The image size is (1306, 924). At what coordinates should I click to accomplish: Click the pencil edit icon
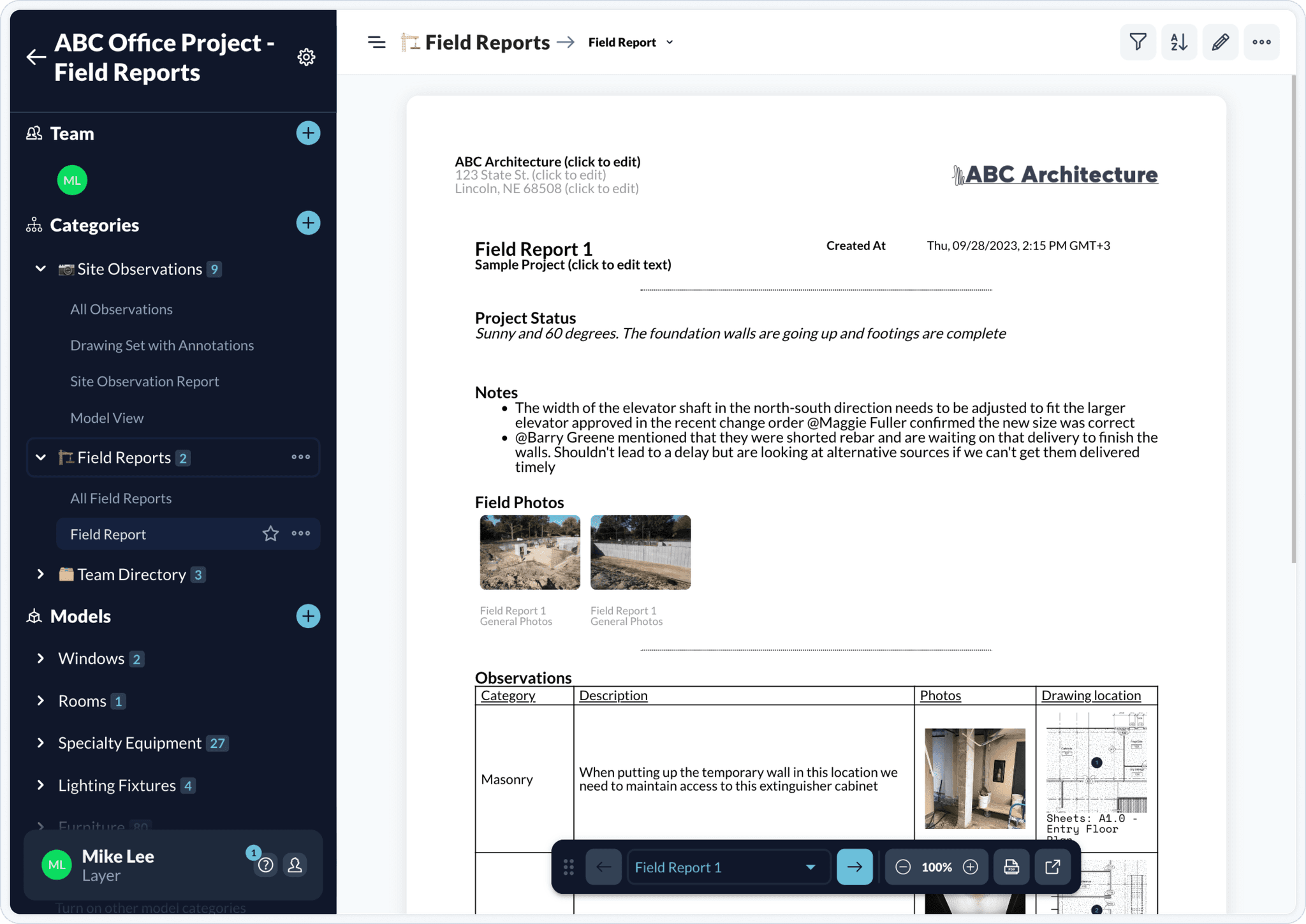coord(1221,43)
